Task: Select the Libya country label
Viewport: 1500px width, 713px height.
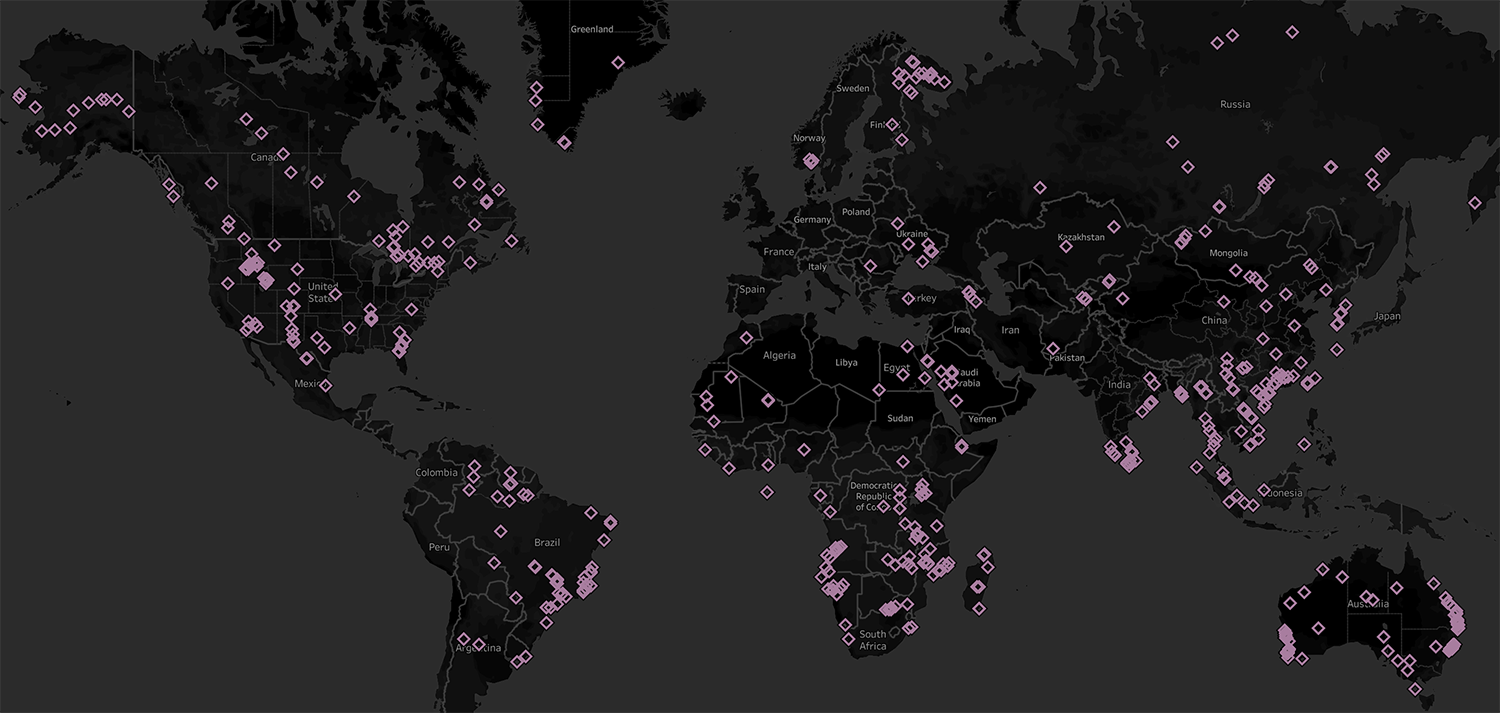Action: (846, 362)
